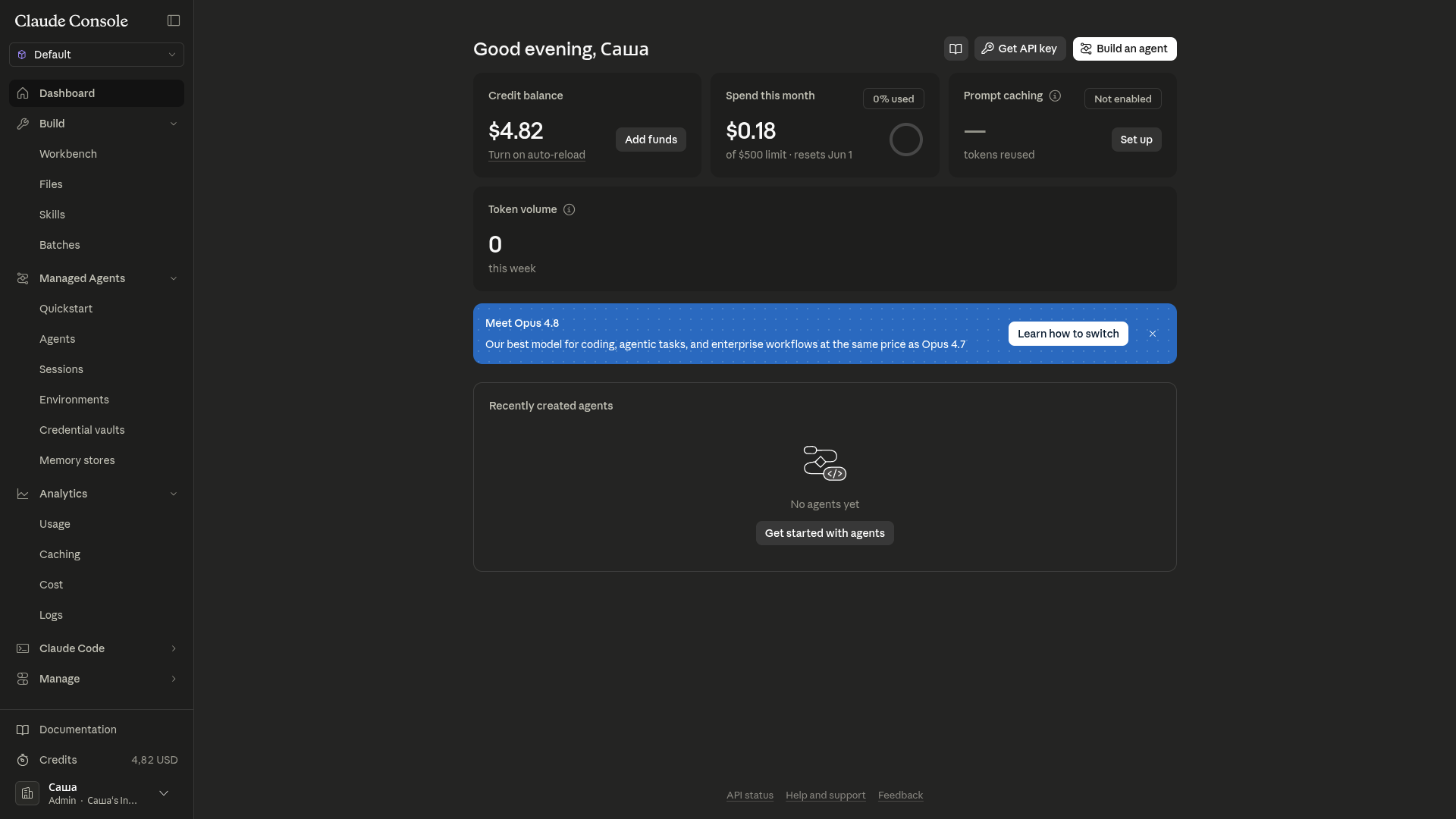
Task: Collapse the sidebar with the panel icon
Action: coord(174,20)
